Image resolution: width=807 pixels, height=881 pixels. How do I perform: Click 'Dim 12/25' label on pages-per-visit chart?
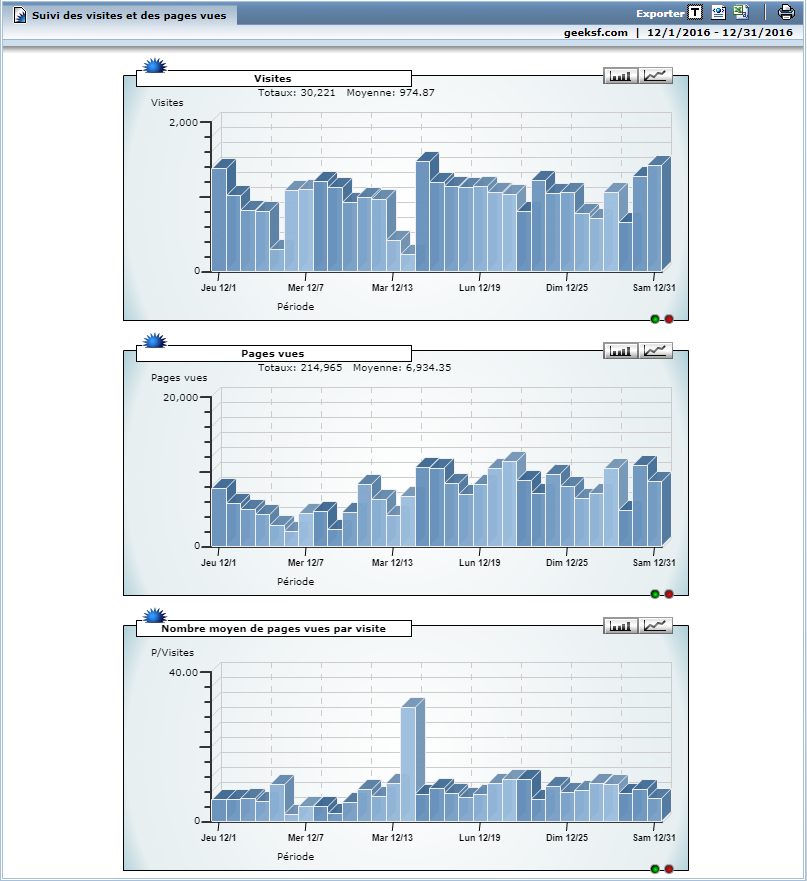(566, 837)
